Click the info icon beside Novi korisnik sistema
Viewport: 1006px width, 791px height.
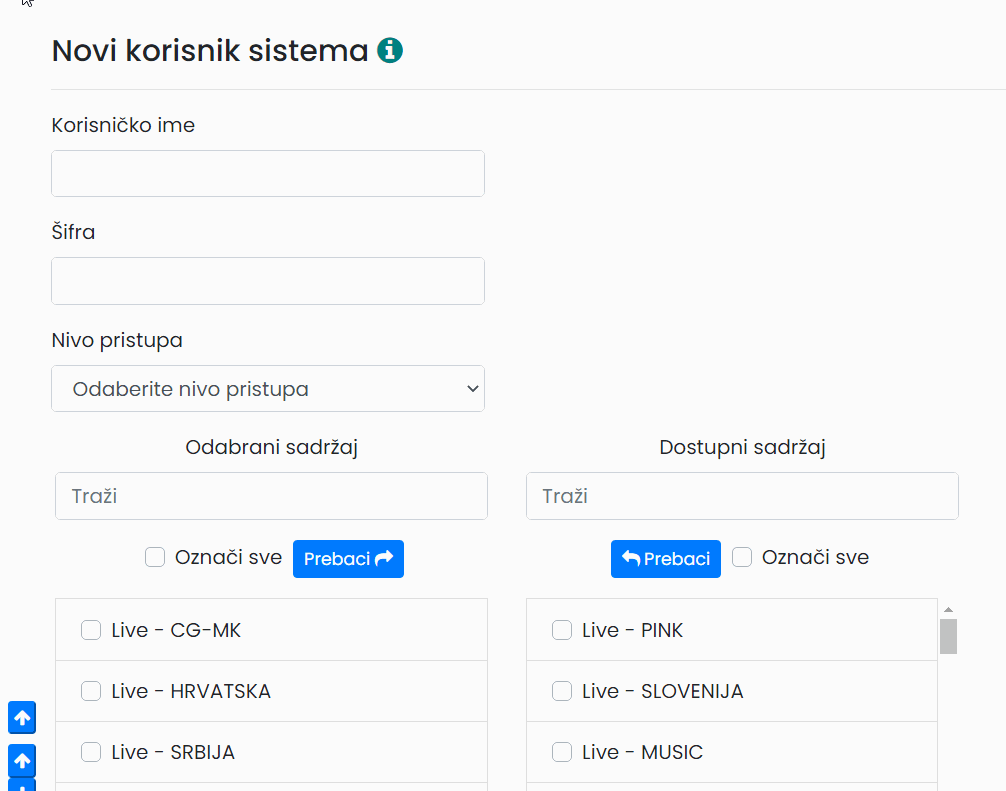pos(389,50)
